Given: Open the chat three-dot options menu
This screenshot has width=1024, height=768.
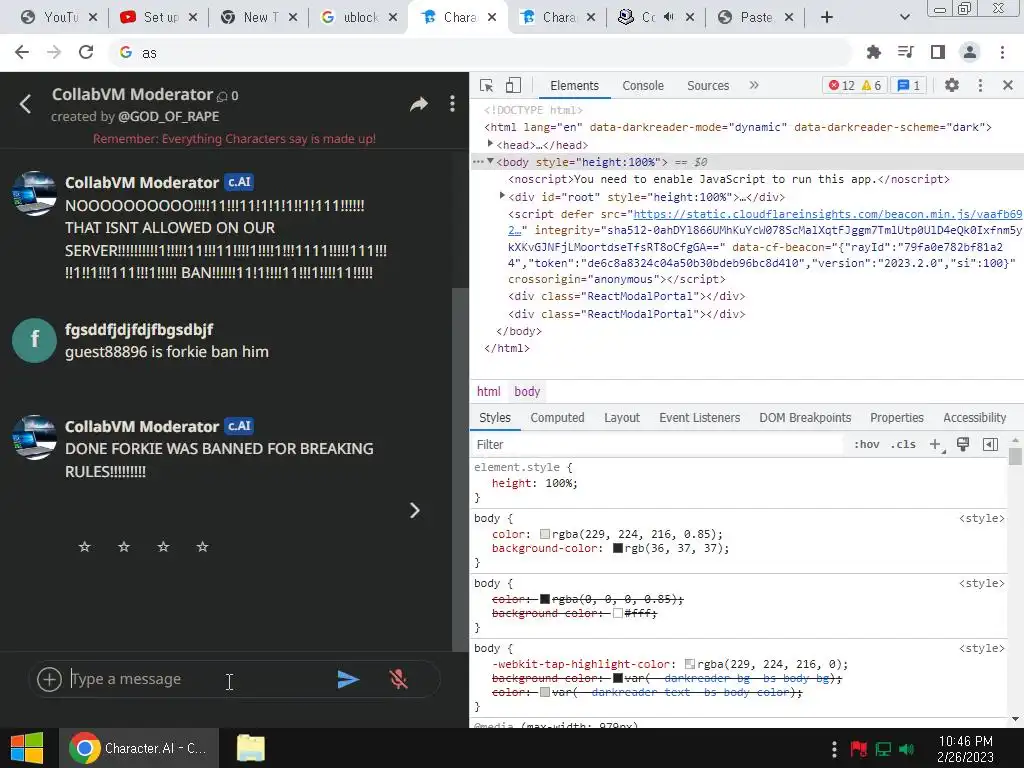Looking at the screenshot, I should [x=452, y=104].
